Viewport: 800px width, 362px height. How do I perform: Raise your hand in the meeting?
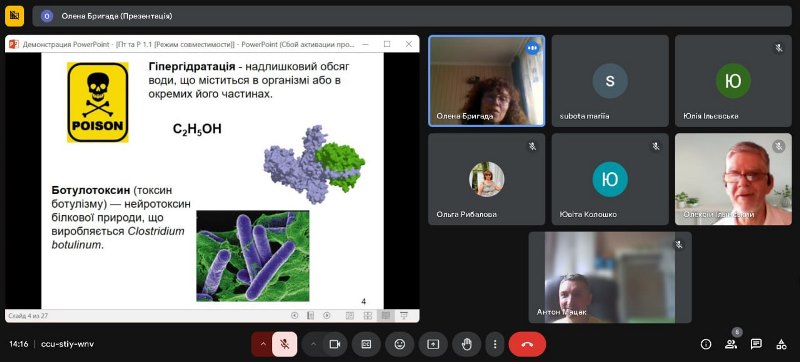tap(466, 345)
